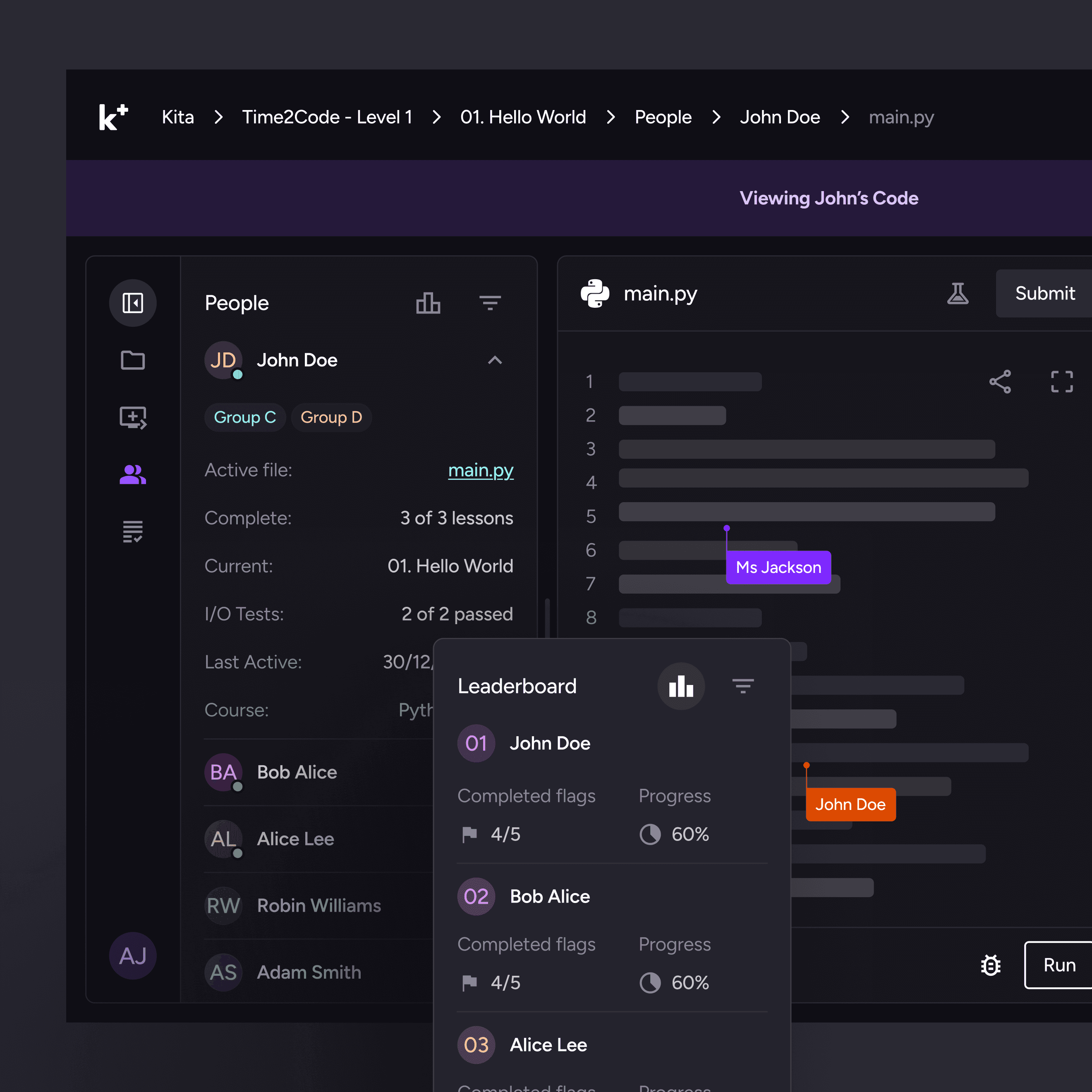The height and width of the screenshot is (1092, 1092).
Task: Go to Time2Code - Level 1 breadcrumb
Action: (327, 117)
